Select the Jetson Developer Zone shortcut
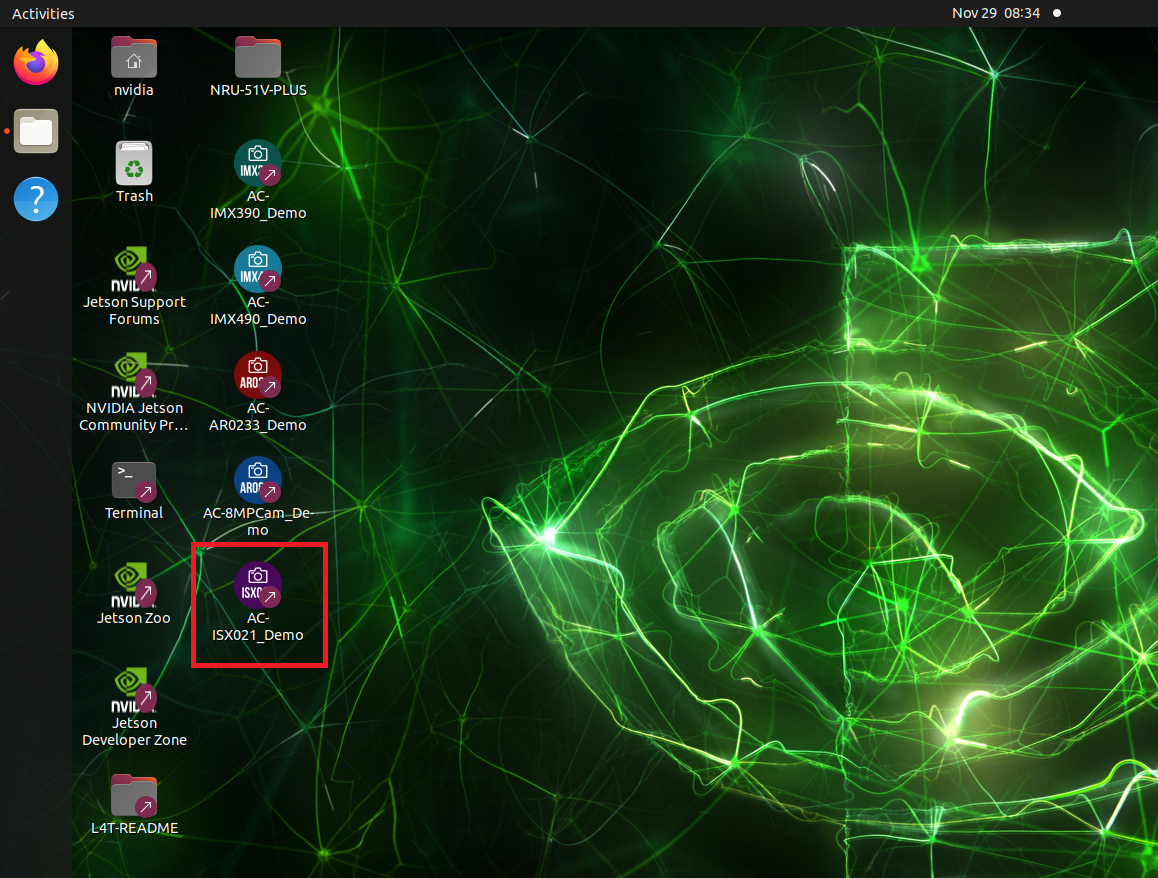The image size is (1158, 878). tap(134, 692)
